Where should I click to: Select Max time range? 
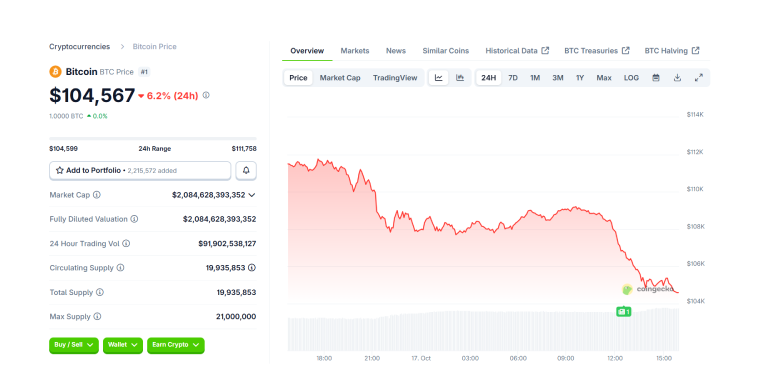point(604,78)
